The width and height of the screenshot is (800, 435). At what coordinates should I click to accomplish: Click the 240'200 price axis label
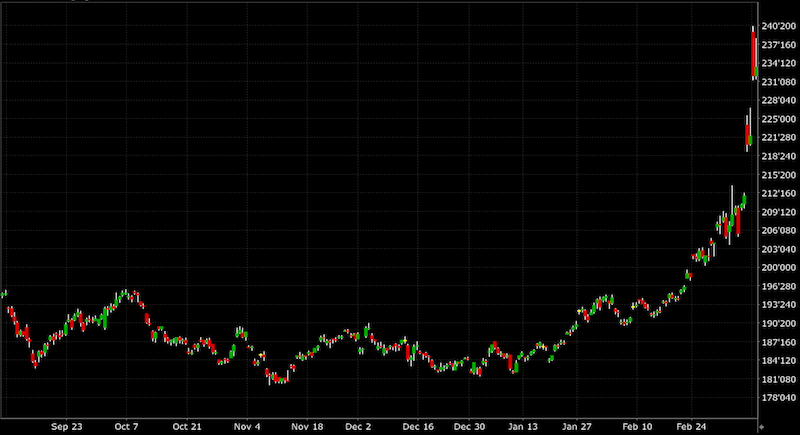779,26
